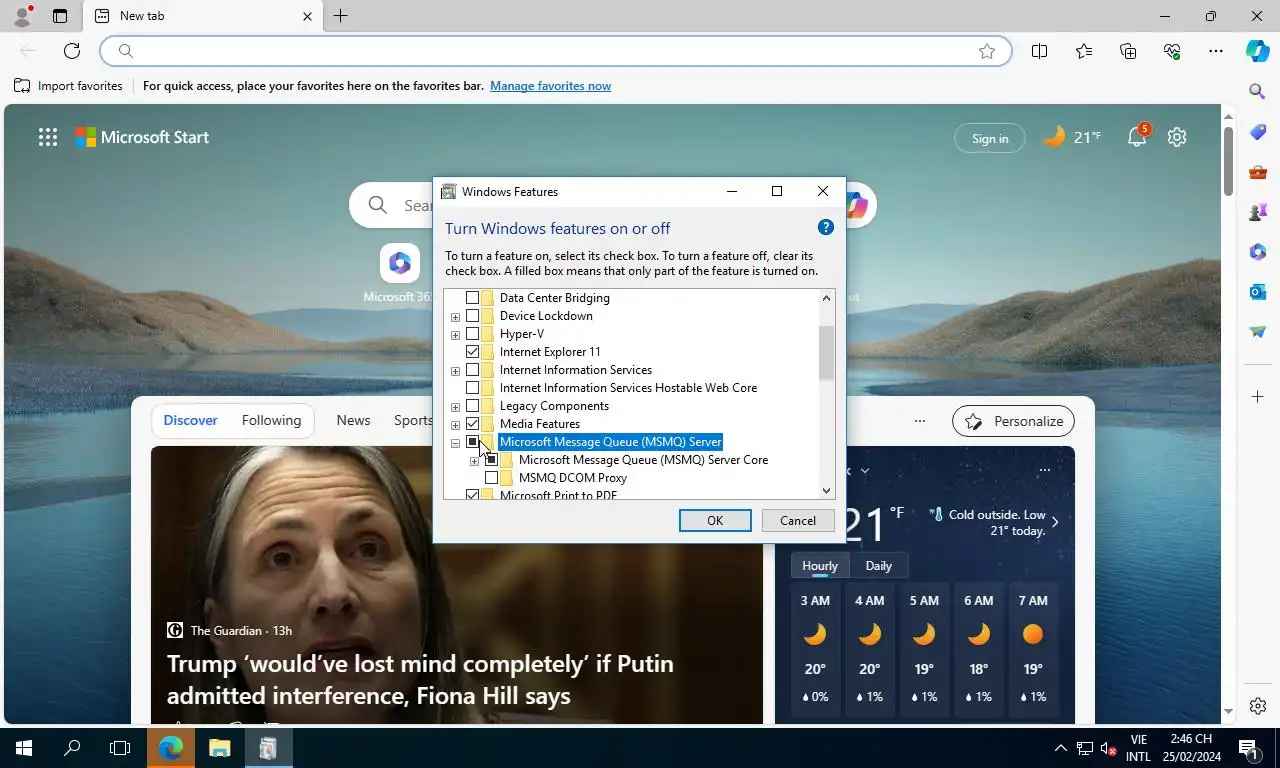Open notifications bell with 5 badge
This screenshot has height=768, width=1280.
(1138, 136)
